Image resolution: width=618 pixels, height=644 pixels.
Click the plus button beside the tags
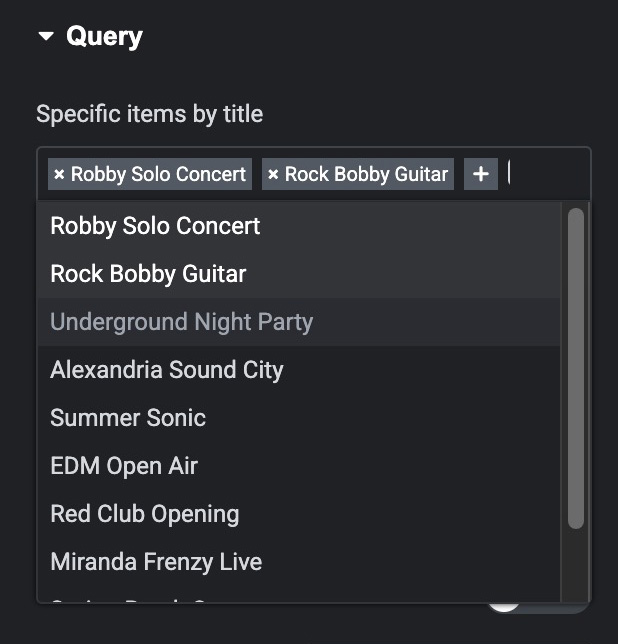coord(481,174)
